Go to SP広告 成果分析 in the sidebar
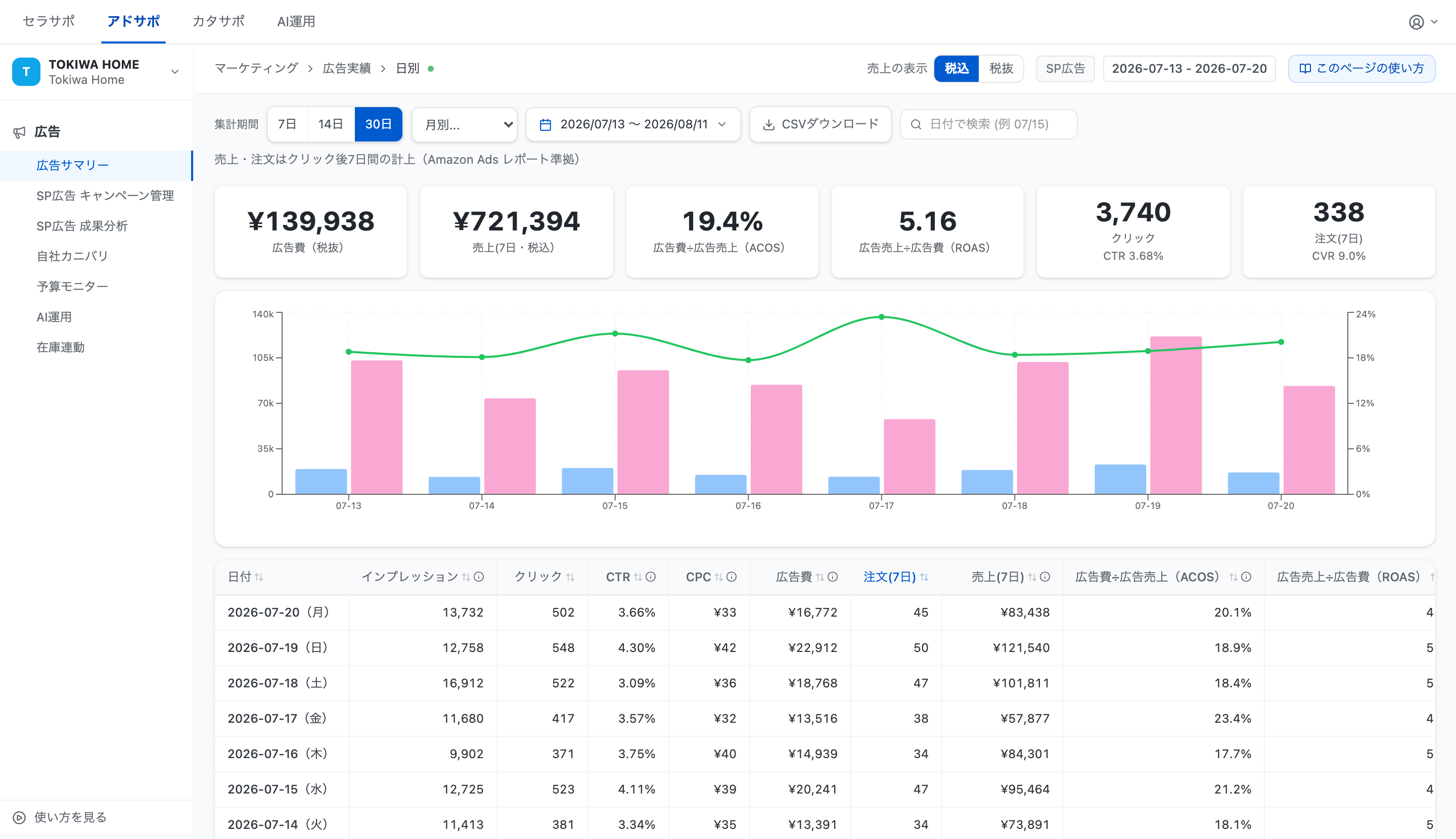1456x839 pixels. point(96,226)
